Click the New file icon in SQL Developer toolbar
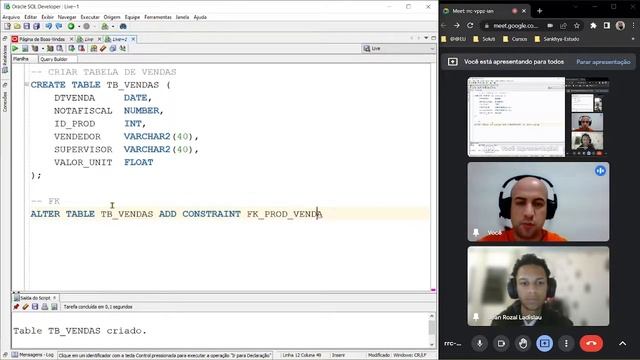Screen dimensions: 640x360 (x=7, y=27)
